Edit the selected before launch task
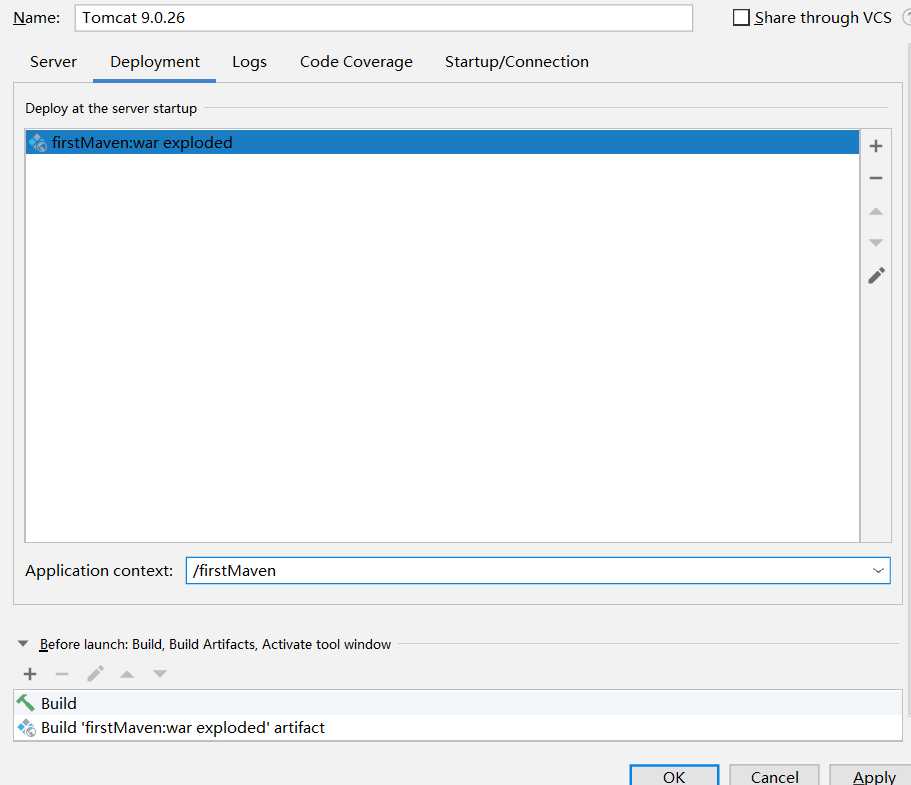The width and height of the screenshot is (911, 785). tap(95, 673)
